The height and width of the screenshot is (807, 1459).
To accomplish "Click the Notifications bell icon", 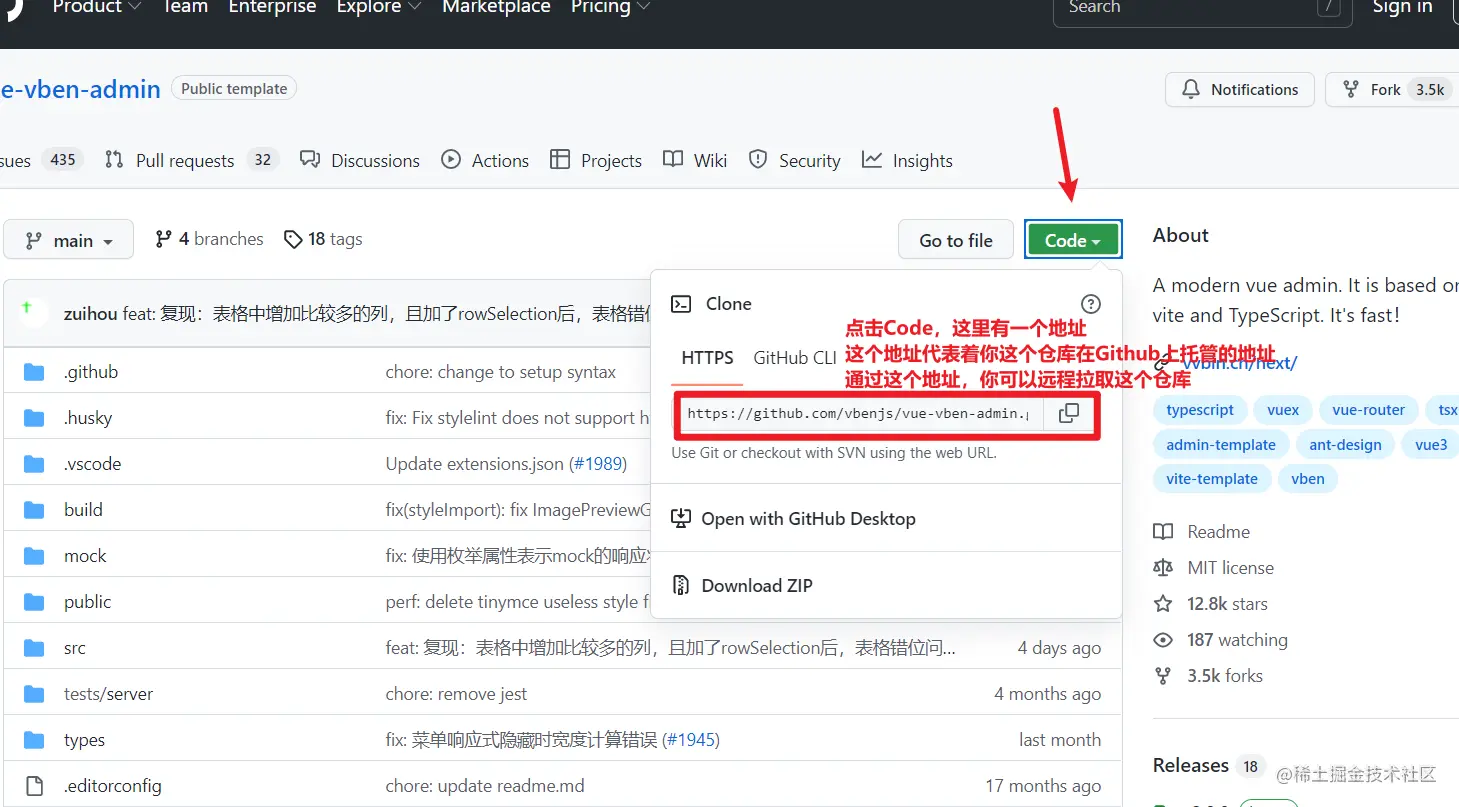I will coord(1191,90).
